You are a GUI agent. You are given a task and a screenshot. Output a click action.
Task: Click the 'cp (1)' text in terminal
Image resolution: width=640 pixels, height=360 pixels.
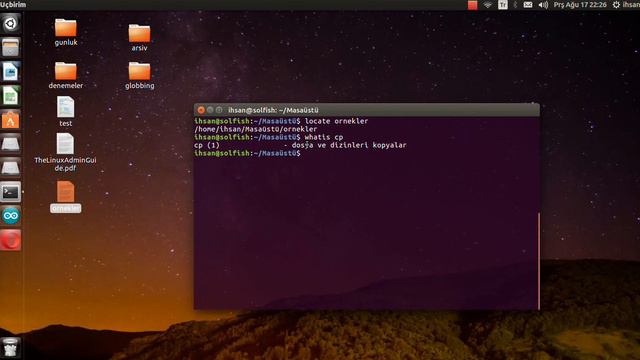pos(207,145)
